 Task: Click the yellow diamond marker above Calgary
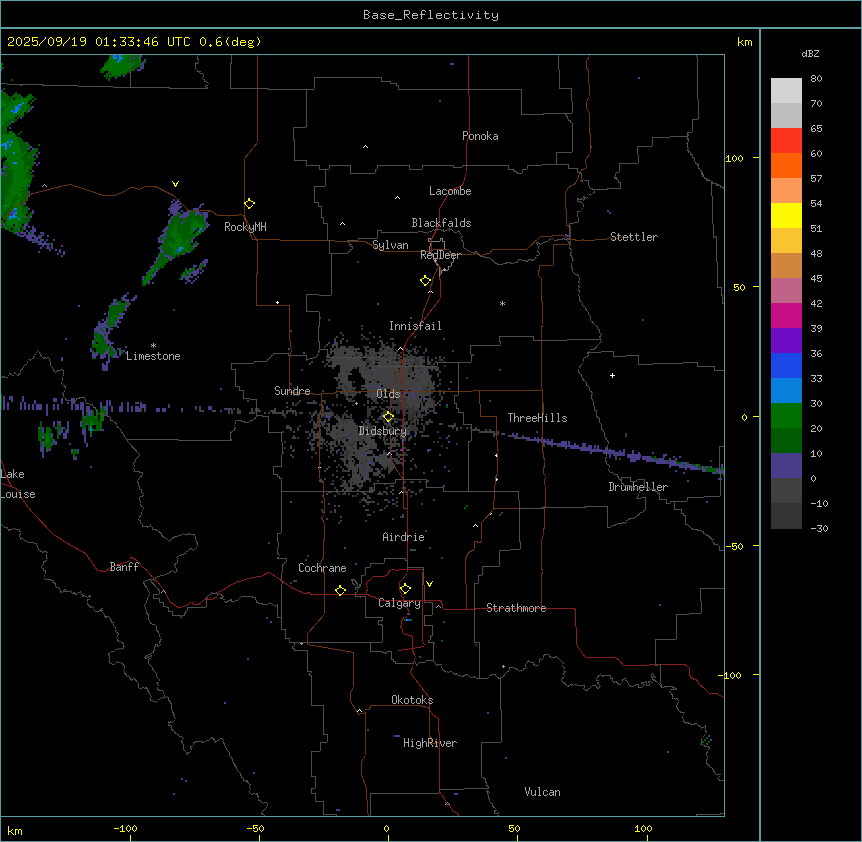(405, 588)
